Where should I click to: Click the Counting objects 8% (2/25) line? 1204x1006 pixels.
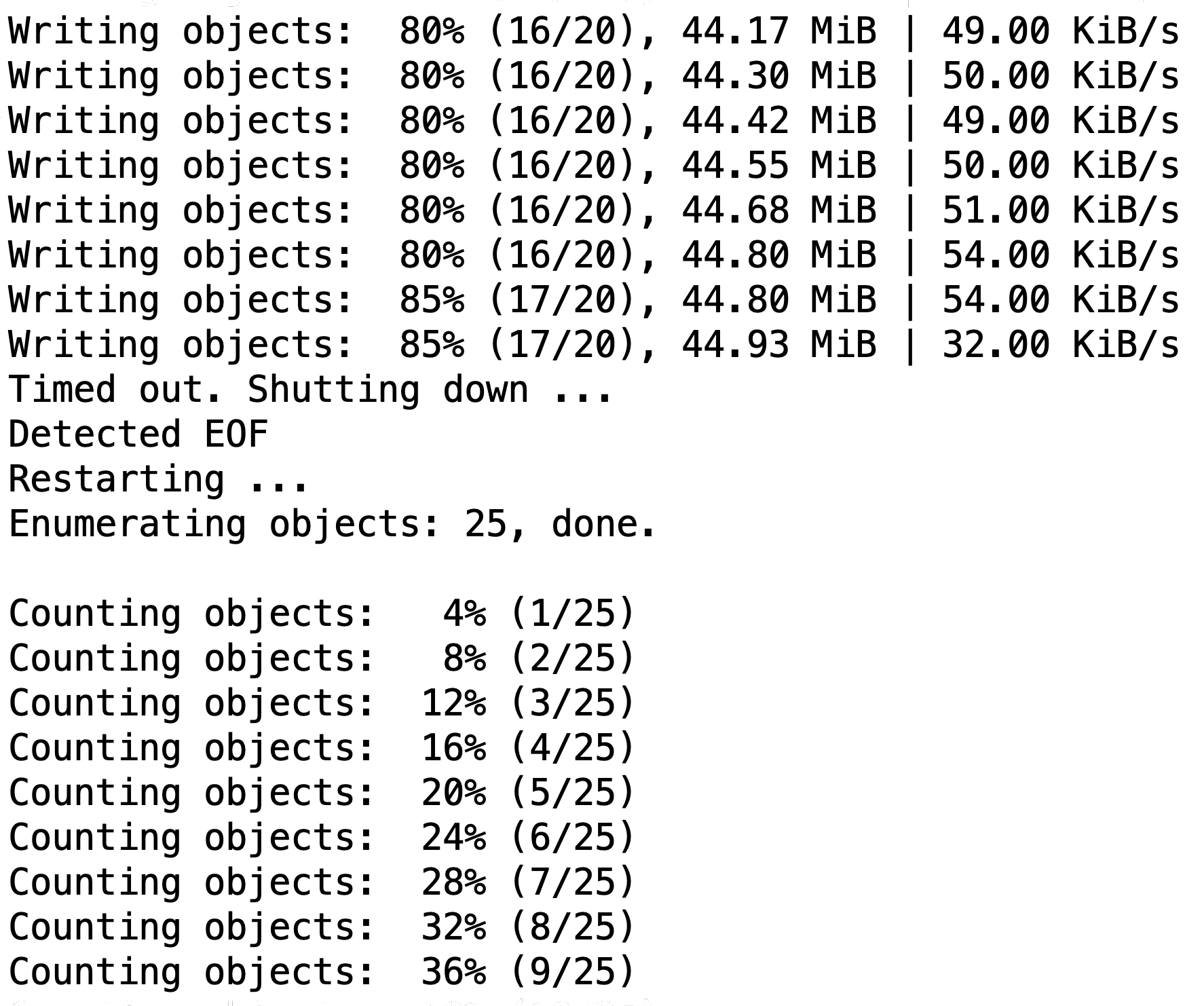321,658
